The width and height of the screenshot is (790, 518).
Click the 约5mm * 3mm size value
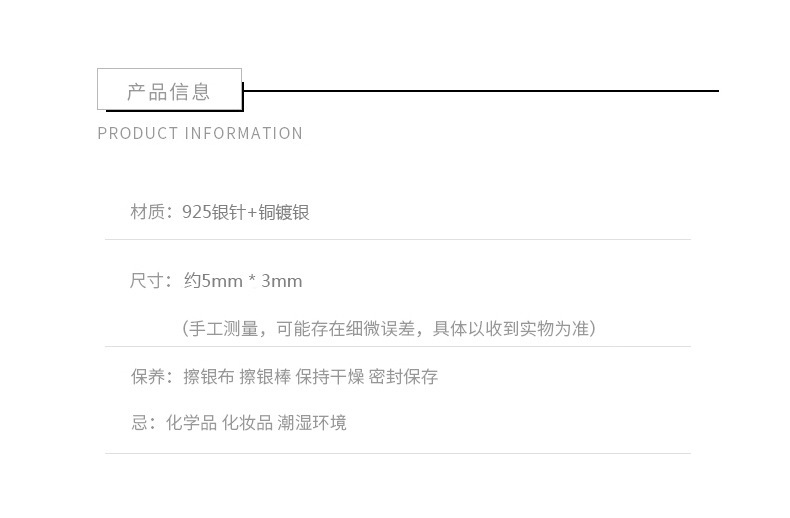243,281
